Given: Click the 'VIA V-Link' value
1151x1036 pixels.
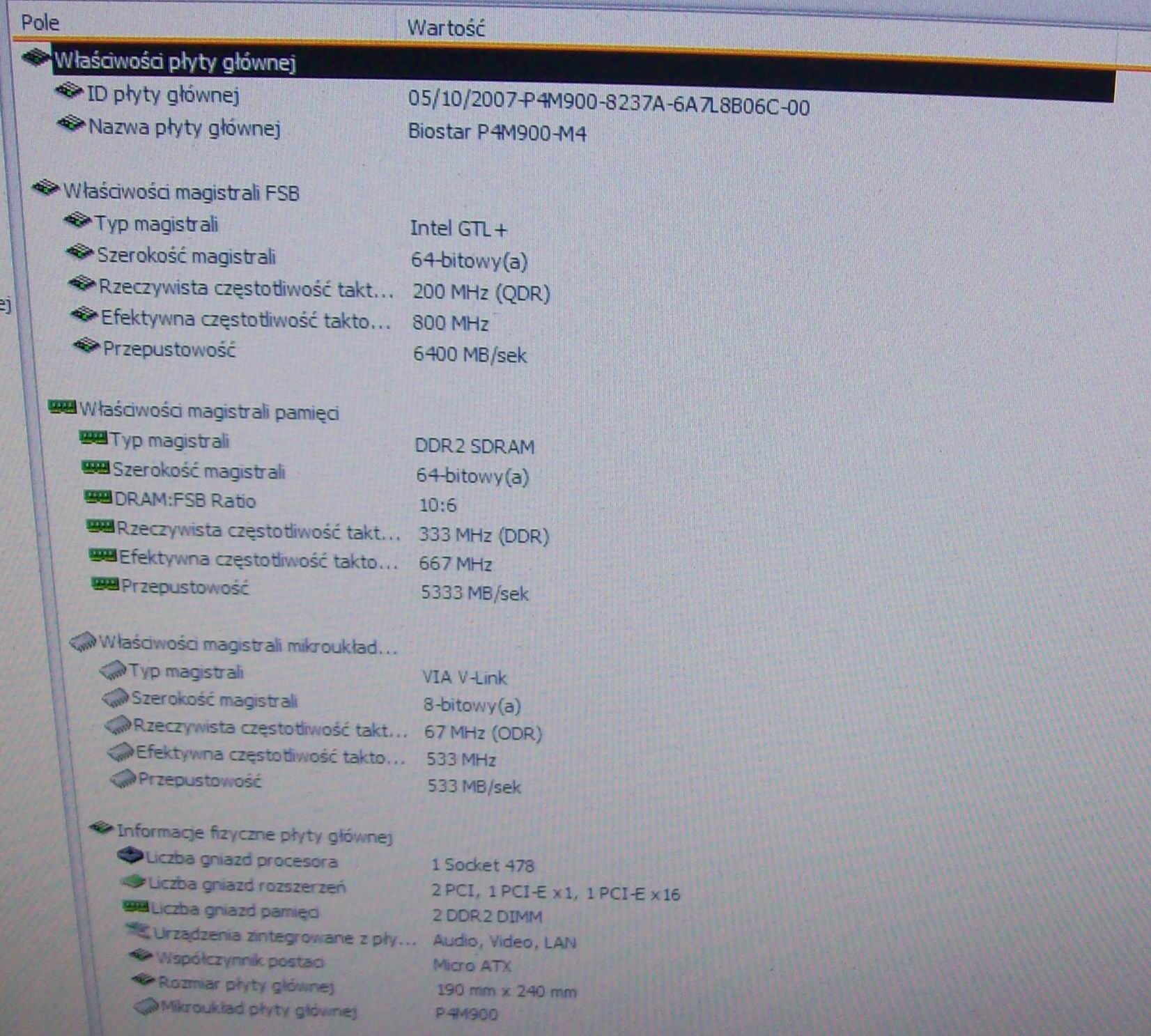Looking at the screenshot, I should (465, 677).
